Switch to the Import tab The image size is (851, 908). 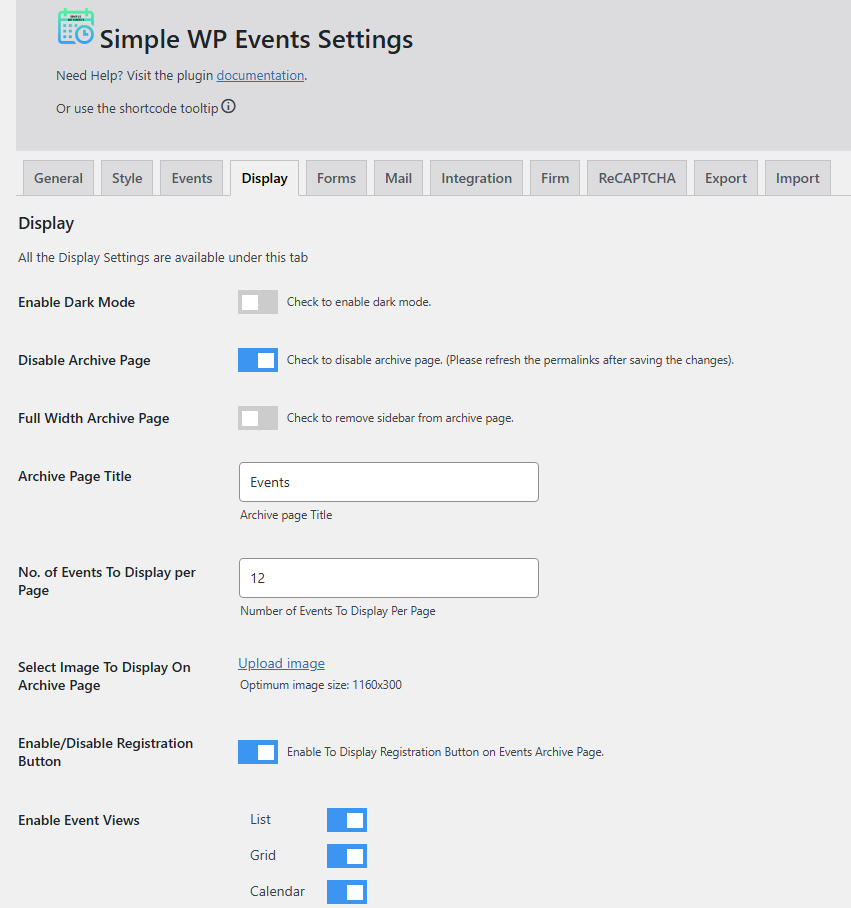(x=798, y=178)
